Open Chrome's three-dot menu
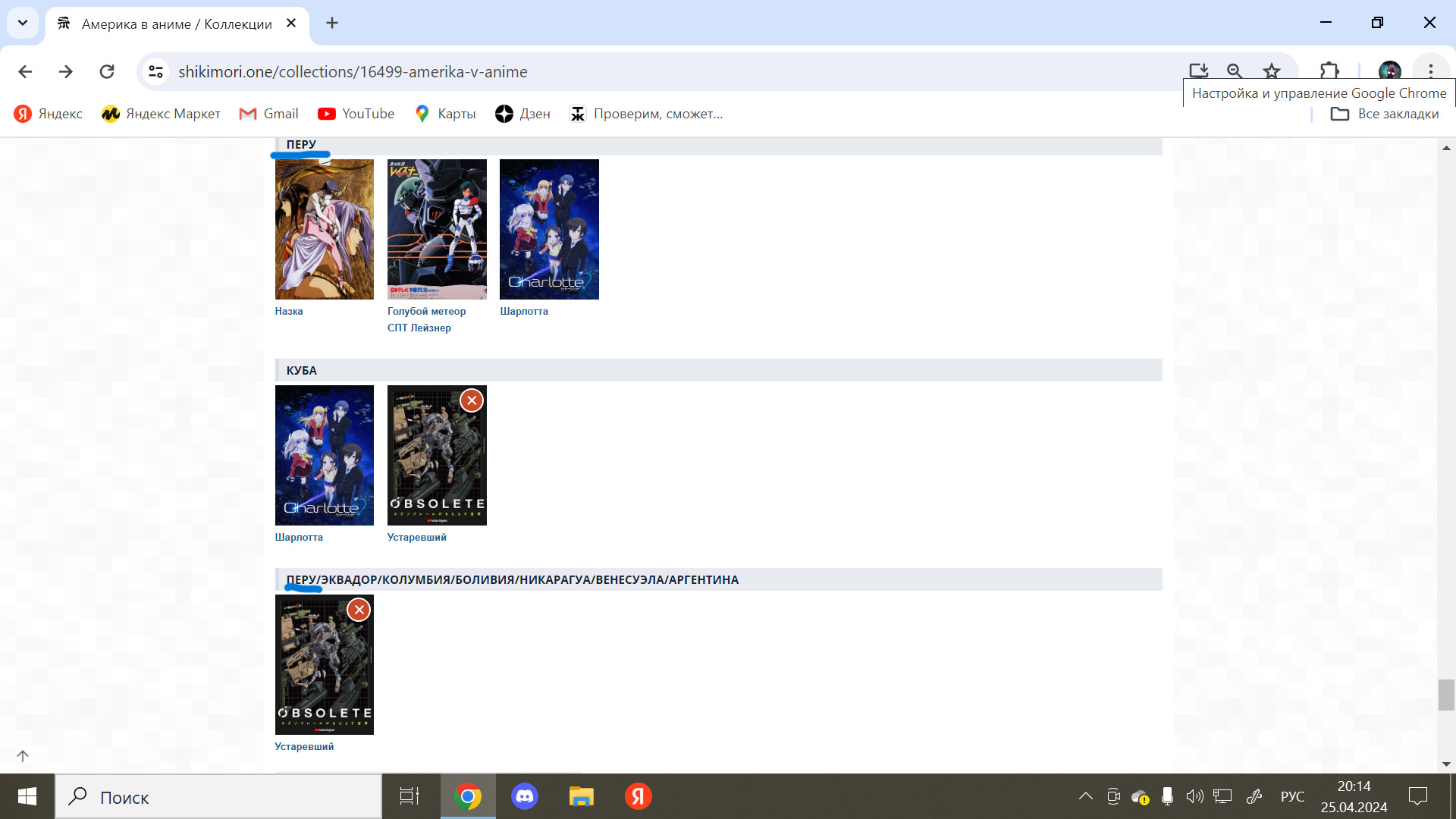1456x819 pixels. pos(1431,71)
